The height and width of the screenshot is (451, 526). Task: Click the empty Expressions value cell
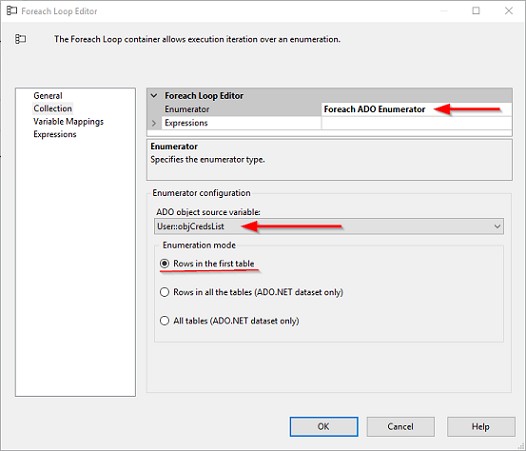416,123
